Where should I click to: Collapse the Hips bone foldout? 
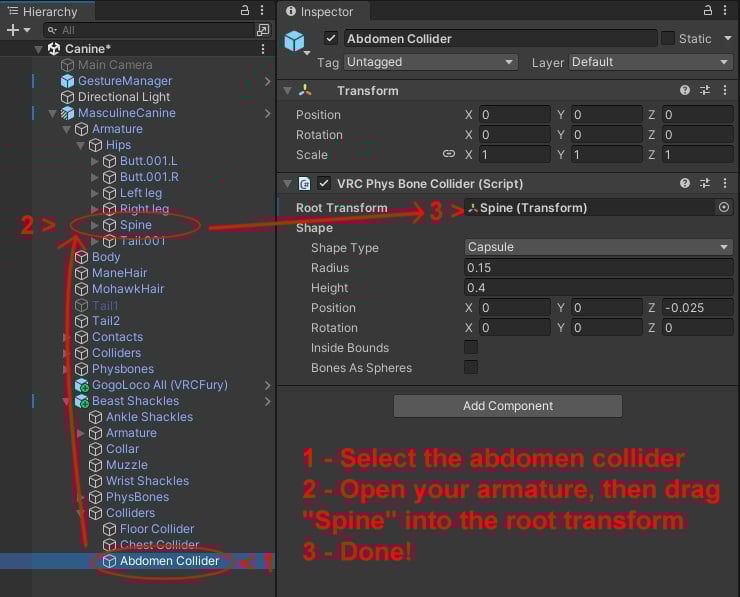coord(80,145)
